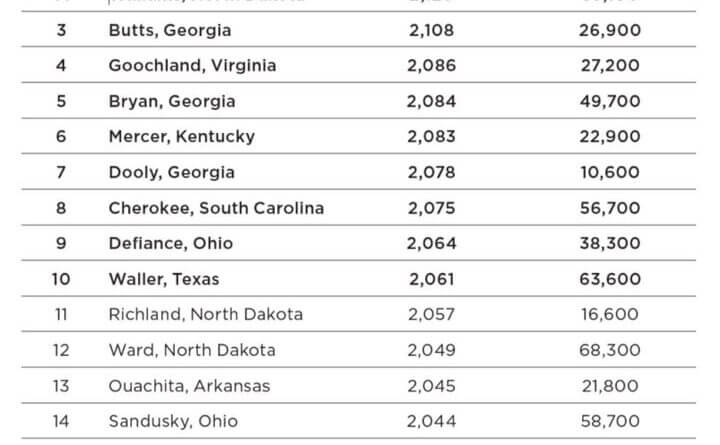720x445 pixels.
Task: Select rank number 10 cell
Action: 61,279
